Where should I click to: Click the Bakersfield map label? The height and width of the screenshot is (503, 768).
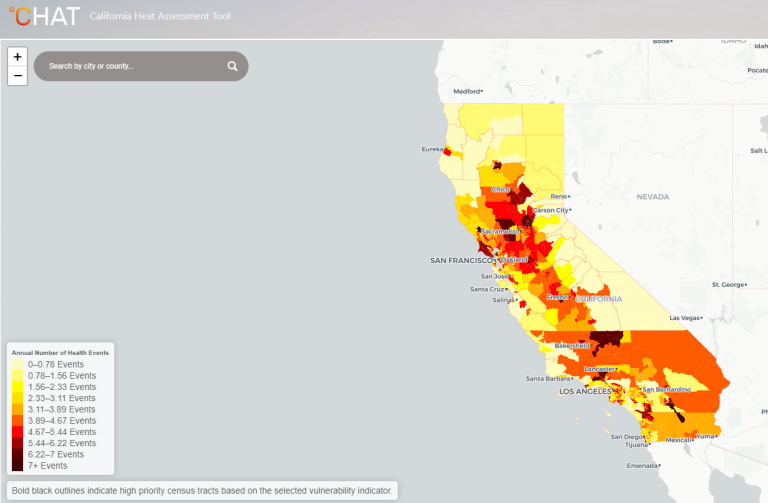point(572,346)
